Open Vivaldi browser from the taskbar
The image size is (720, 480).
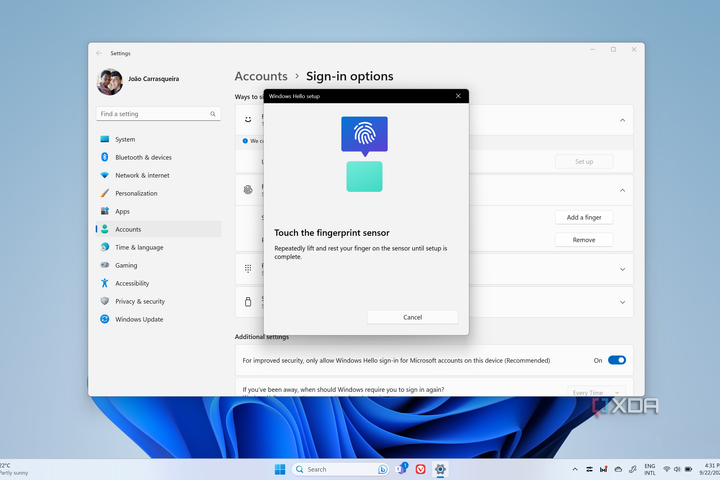coord(420,469)
